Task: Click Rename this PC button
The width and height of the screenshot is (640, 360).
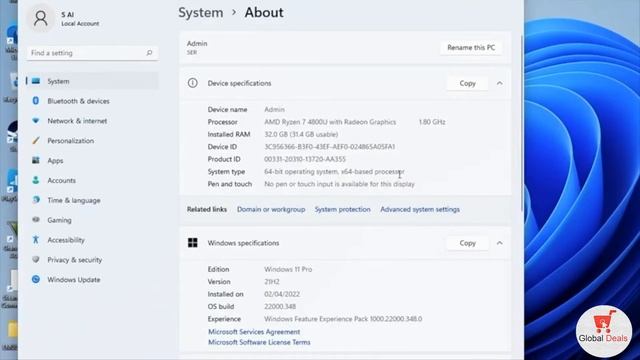Action: 471,47
